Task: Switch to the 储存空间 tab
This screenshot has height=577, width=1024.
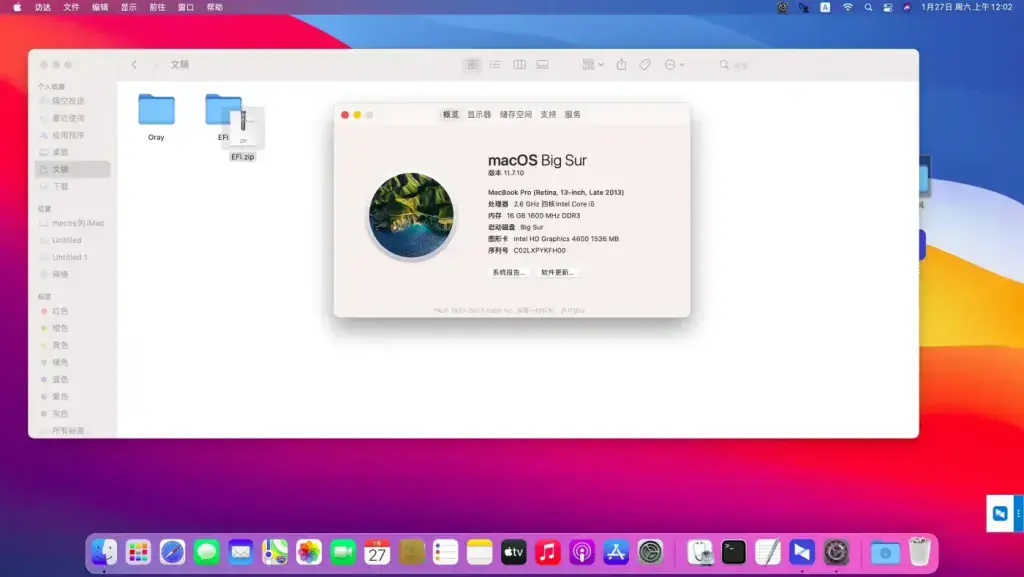Action: tap(516, 114)
